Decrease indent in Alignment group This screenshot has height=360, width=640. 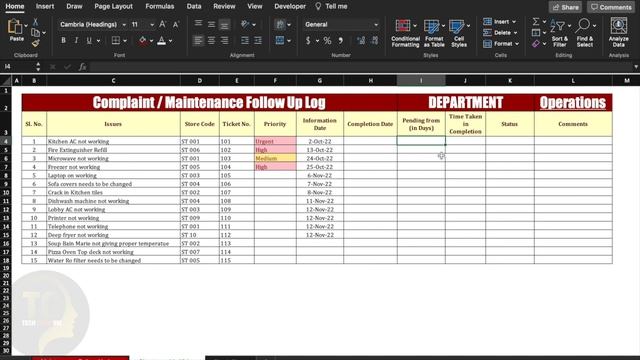(245, 40)
